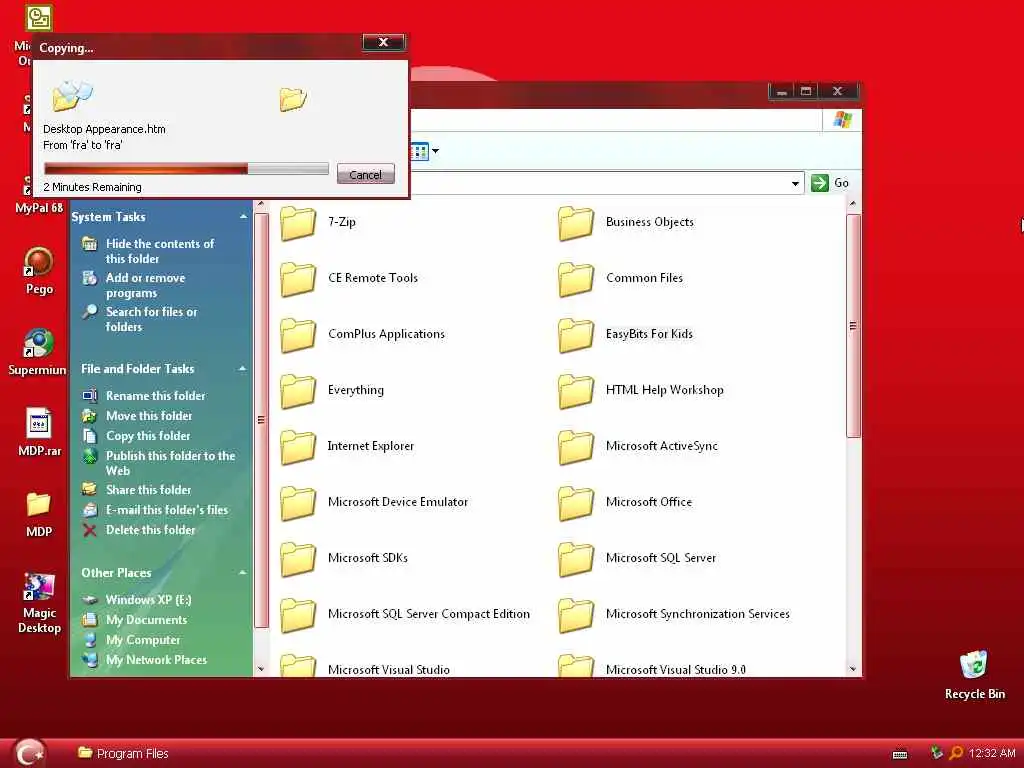Open the Microsoft Office folder icon
1024x768 pixels.
point(576,503)
